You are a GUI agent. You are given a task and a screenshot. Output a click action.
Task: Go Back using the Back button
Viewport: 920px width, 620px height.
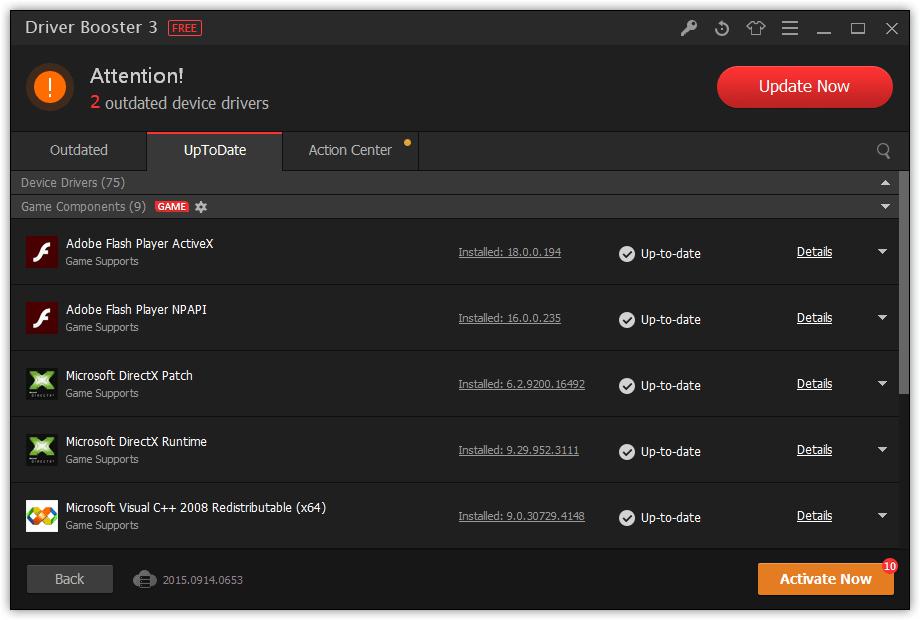point(70,579)
